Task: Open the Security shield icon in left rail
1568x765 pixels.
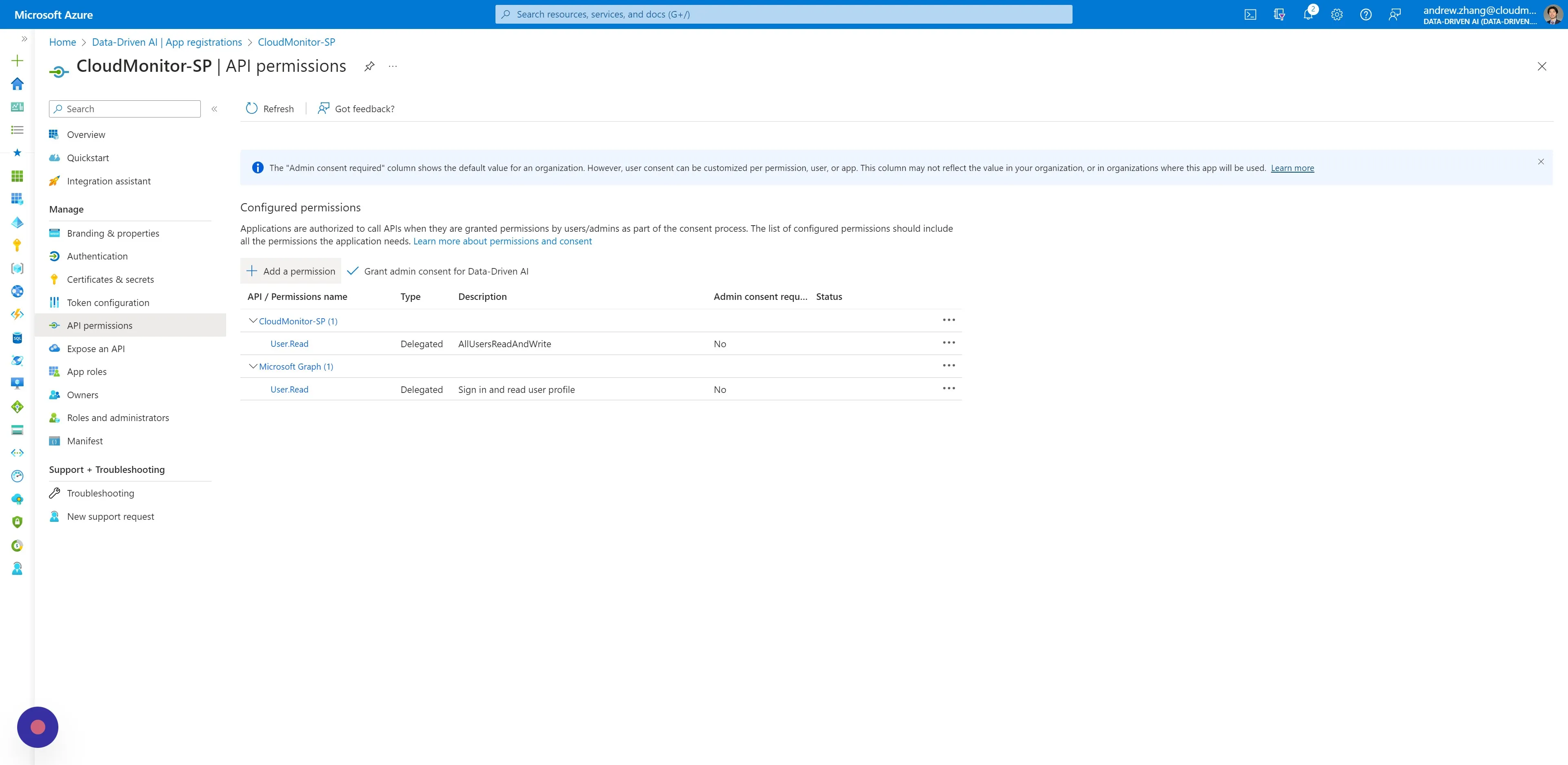Action: coord(18,522)
